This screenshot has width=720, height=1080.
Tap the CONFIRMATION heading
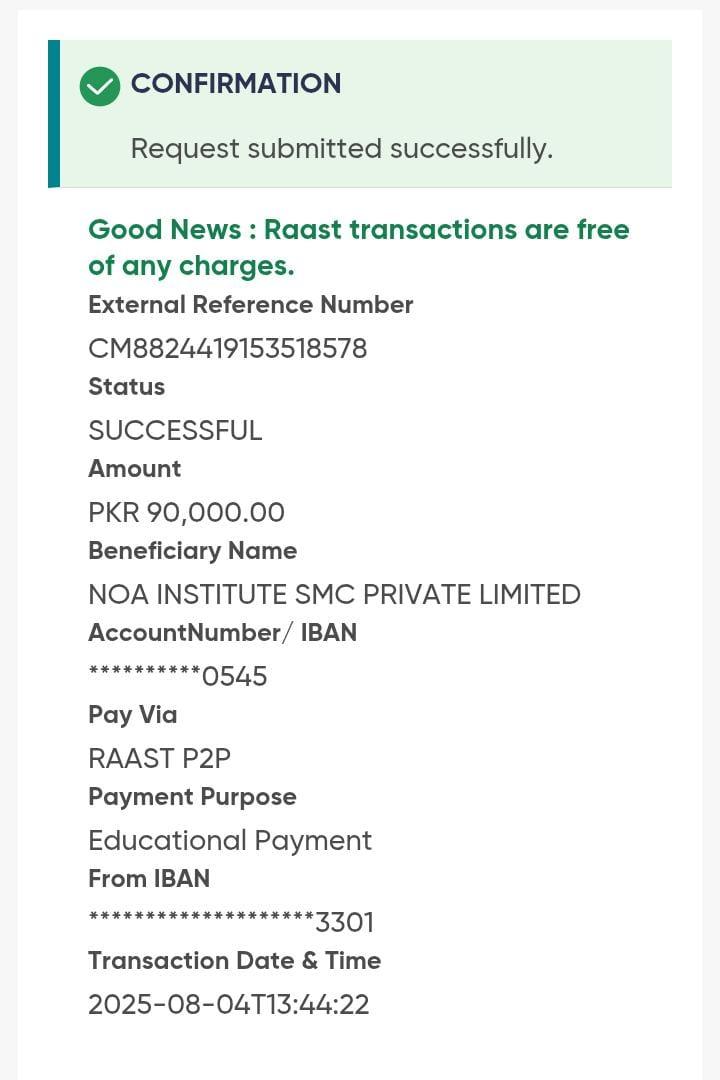(x=236, y=84)
